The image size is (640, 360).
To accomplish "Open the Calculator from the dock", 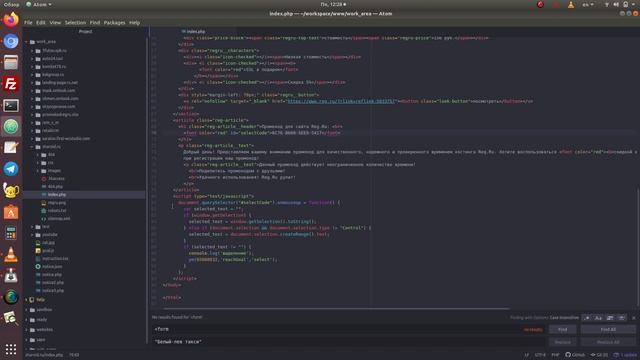I will 11,233.
